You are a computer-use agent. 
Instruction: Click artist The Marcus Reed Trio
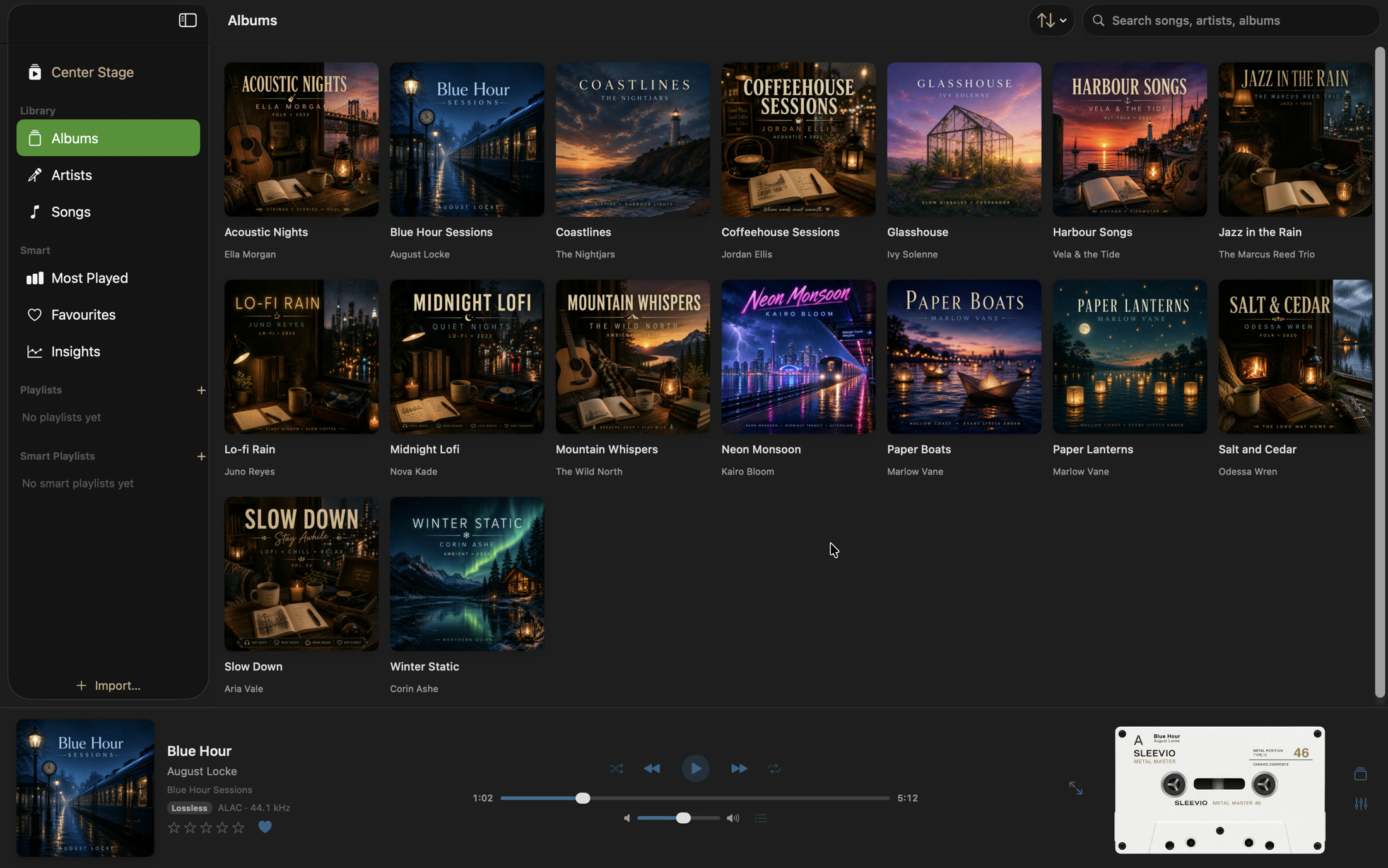1266,254
